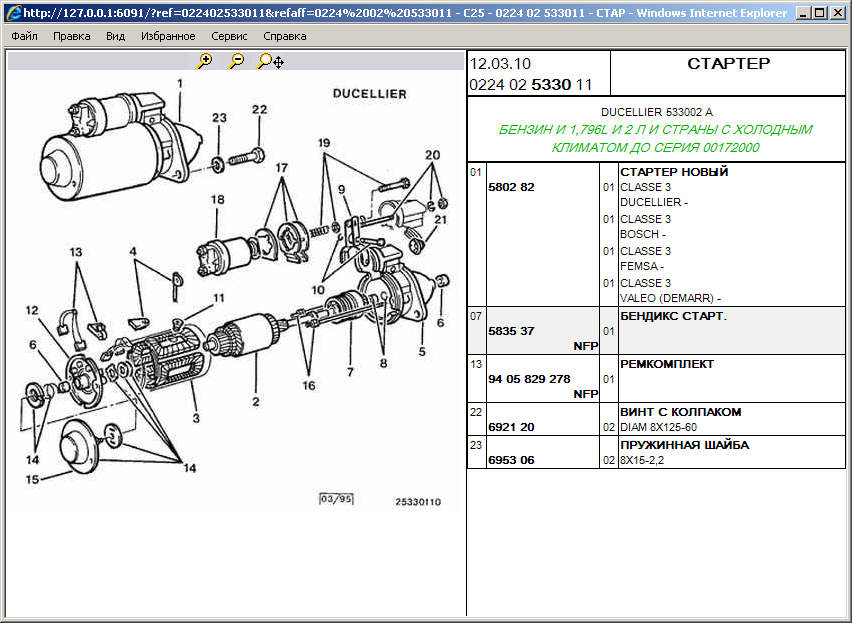Zoom out of the starter diagram
This screenshot has width=852, height=623.
tap(236, 61)
